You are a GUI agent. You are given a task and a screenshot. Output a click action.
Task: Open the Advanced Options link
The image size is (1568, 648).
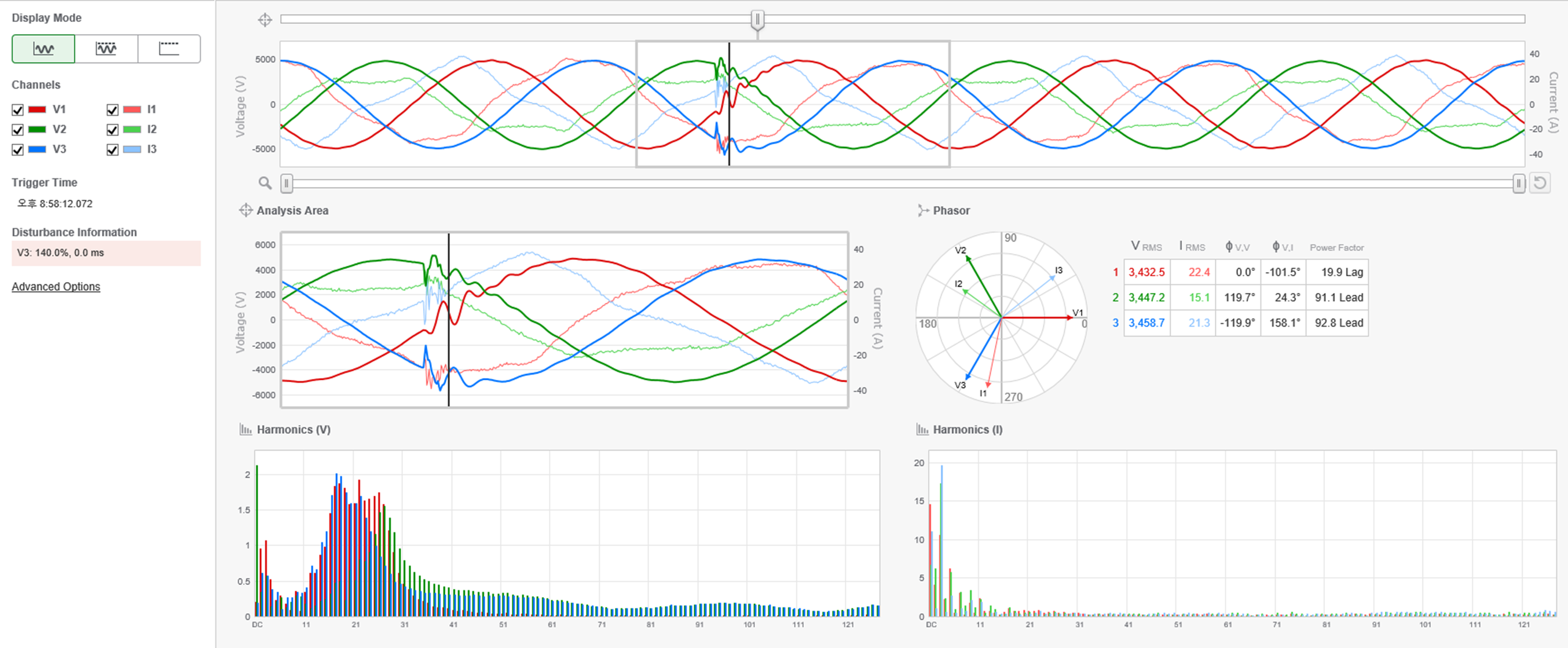pos(56,287)
